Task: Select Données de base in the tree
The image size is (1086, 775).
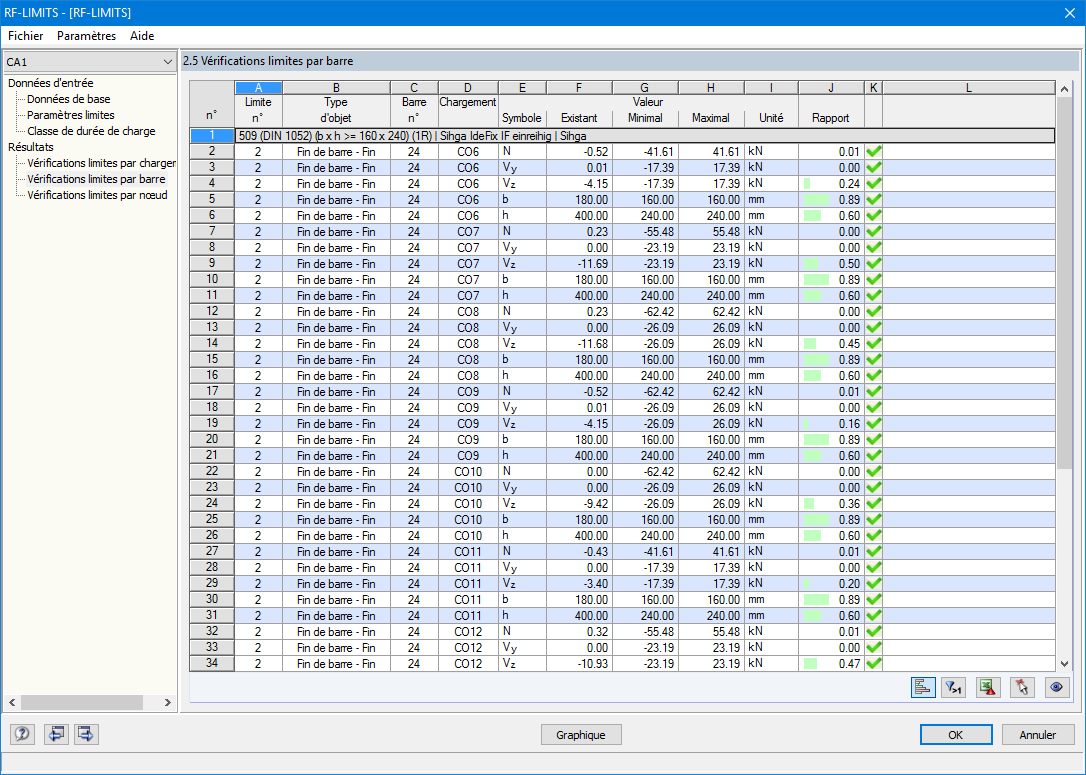Action: click(x=69, y=99)
